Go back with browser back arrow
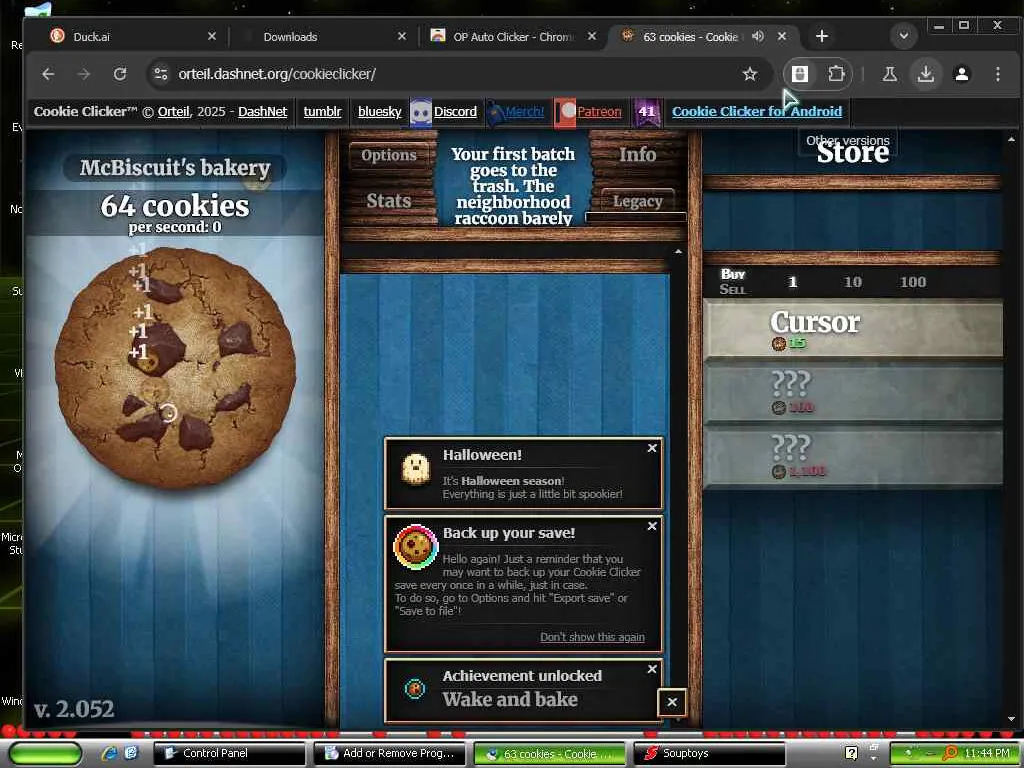Screen dimensions: 1024x768 click(x=48, y=74)
